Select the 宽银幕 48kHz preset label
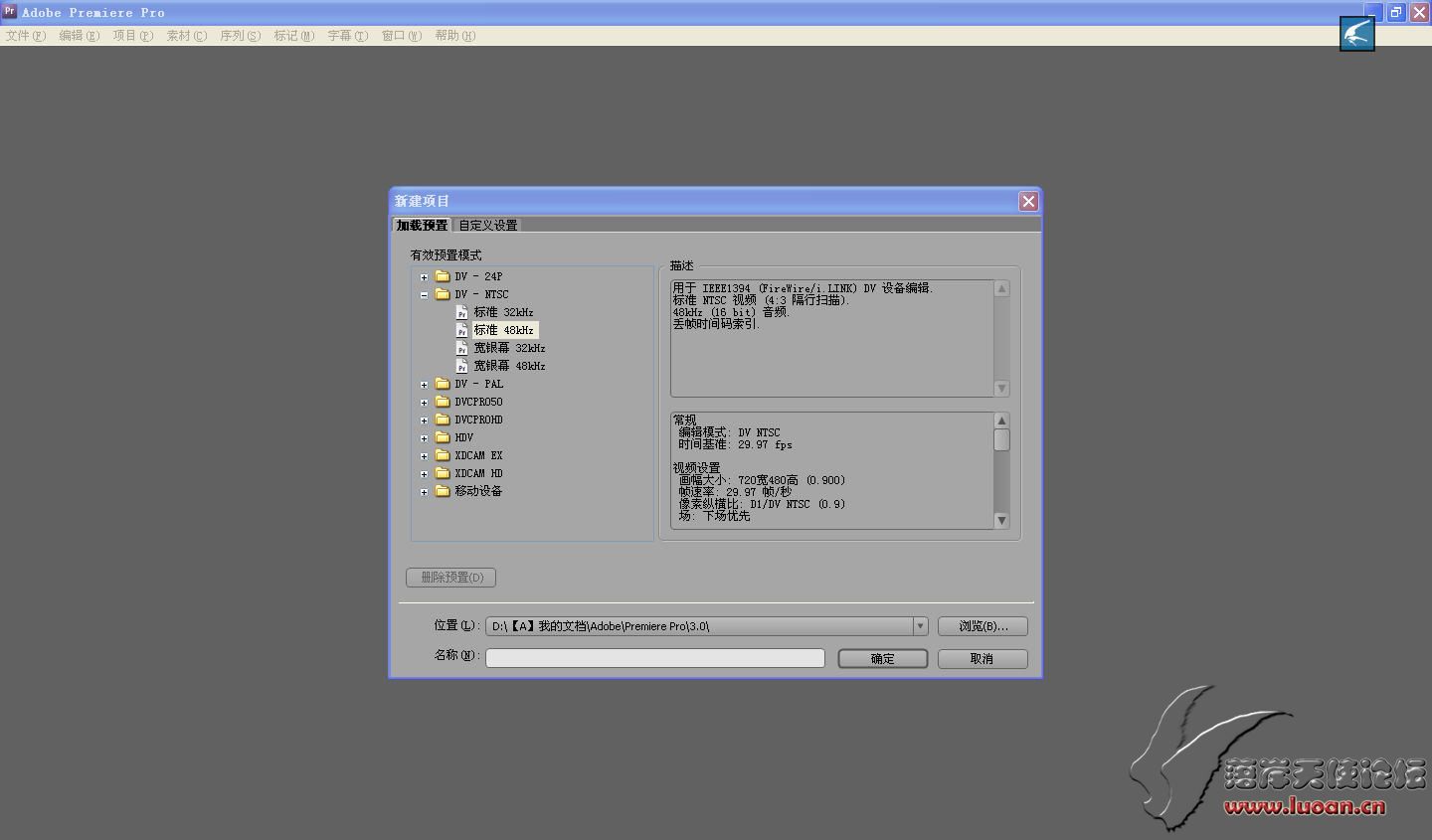Image resolution: width=1432 pixels, height=840 pixels. 509,366
